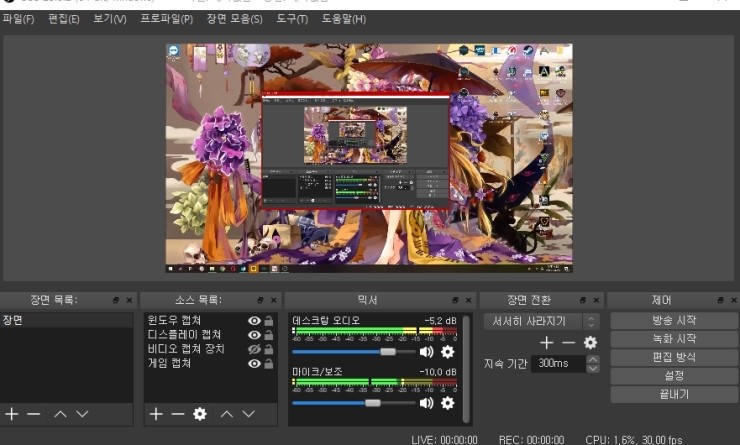Open the 보기(V) menu
740x445 pixels.
pyautogui.click(x=109, y=19)
